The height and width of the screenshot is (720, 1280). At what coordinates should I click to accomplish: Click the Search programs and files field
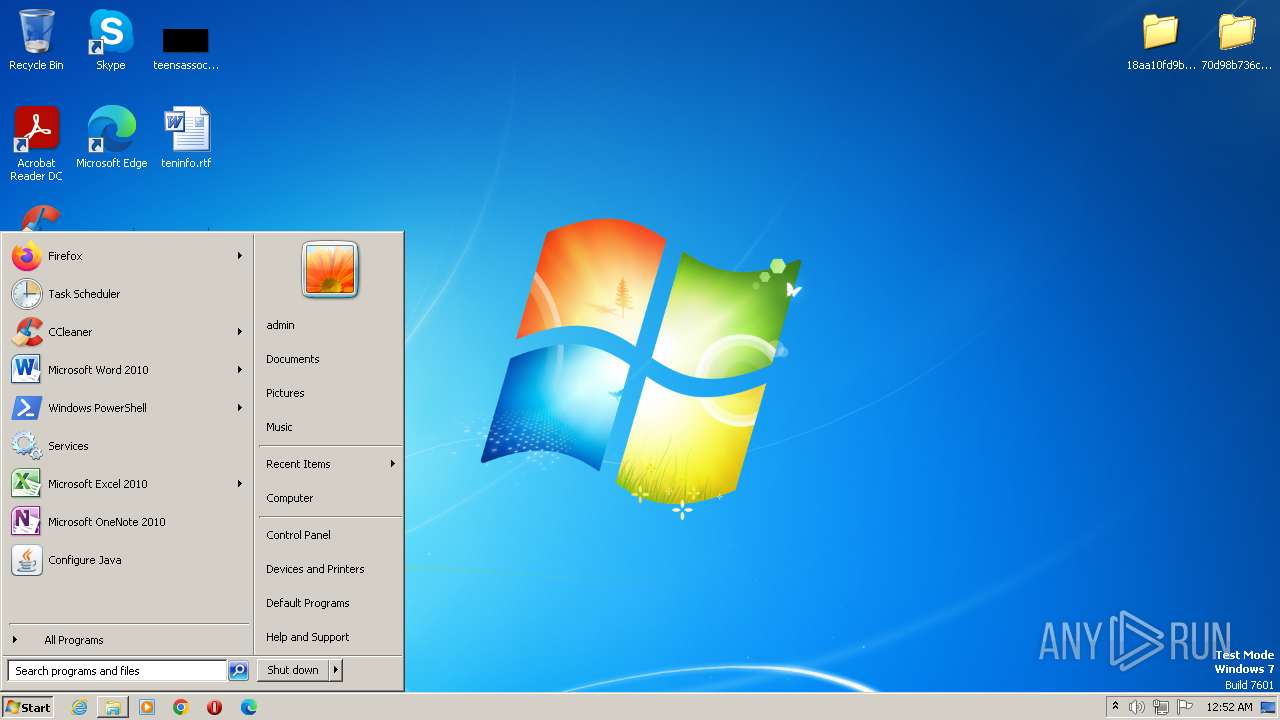coord(117,671)
